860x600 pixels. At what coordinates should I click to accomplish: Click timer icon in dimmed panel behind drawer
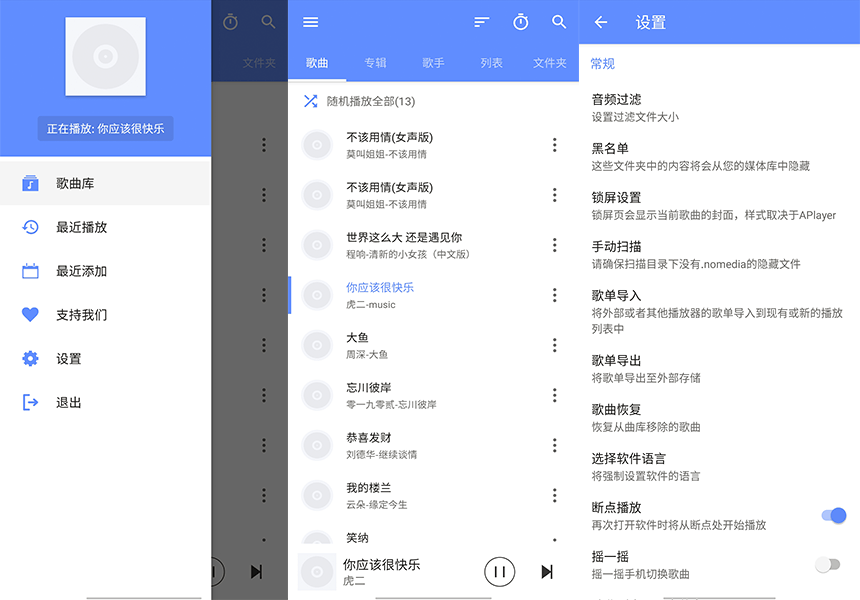coord(230,22)
